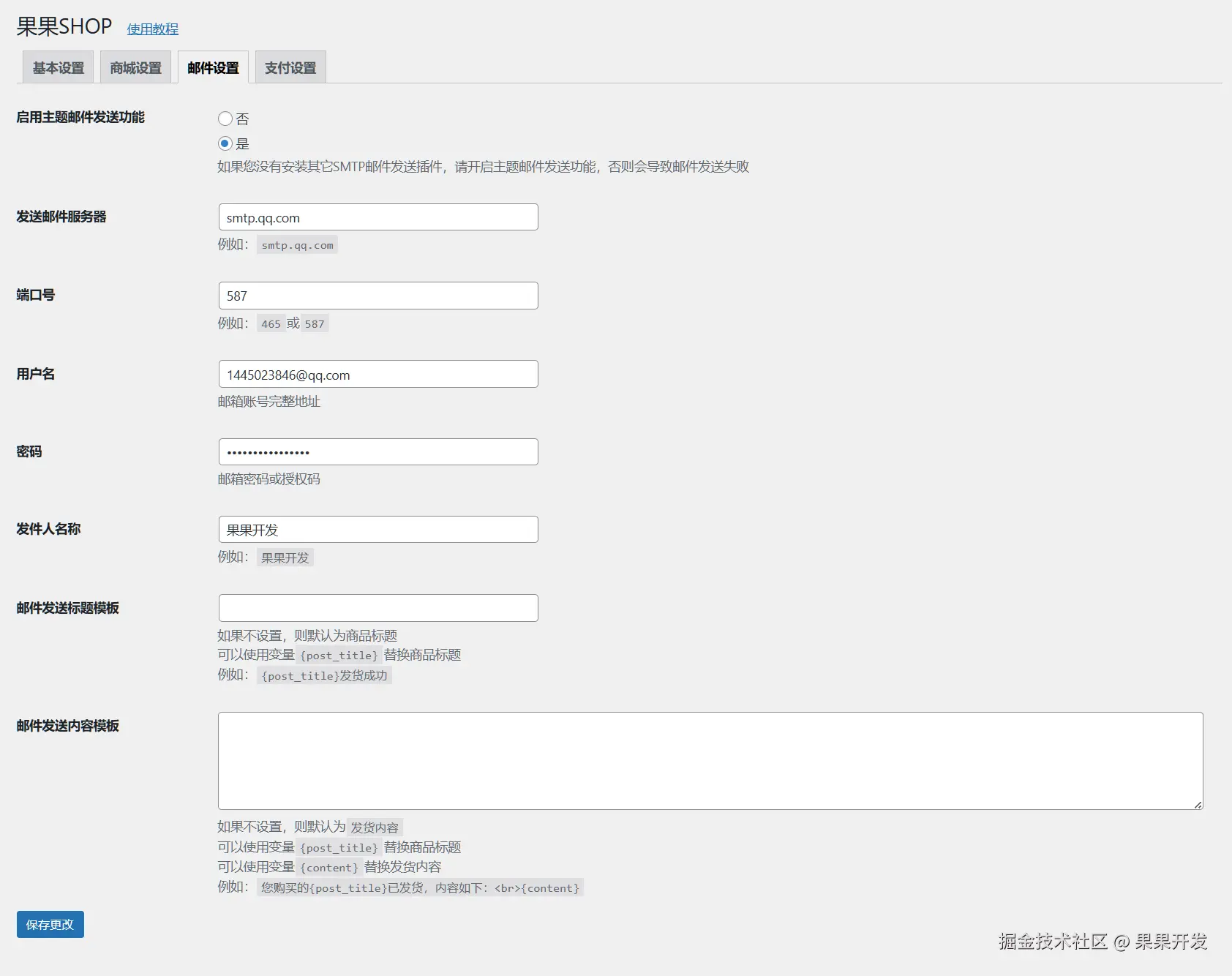Select the 是 radio button for email sending
1232x976 pixels.
tap(225, 143)
